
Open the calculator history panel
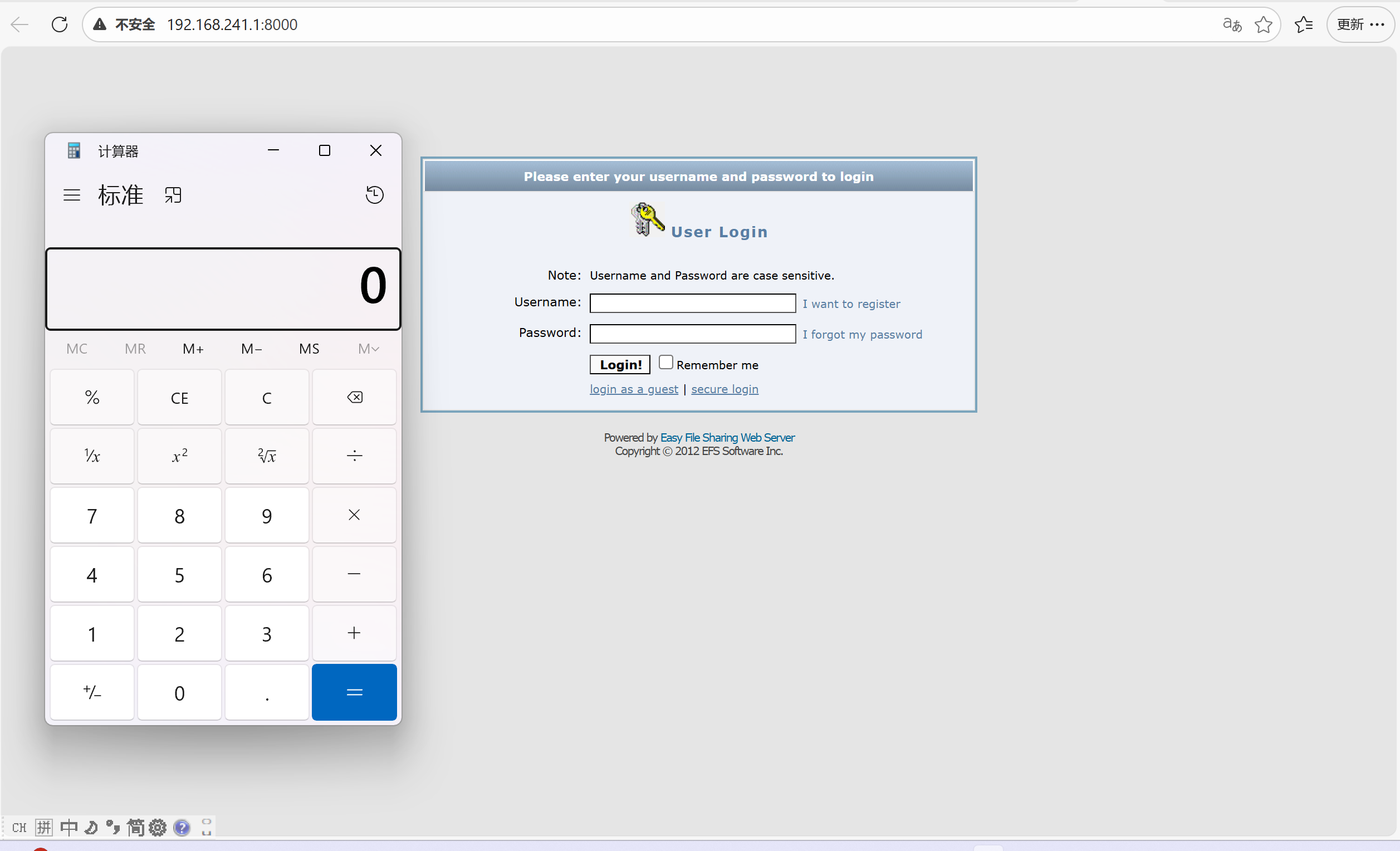(374, 194)
